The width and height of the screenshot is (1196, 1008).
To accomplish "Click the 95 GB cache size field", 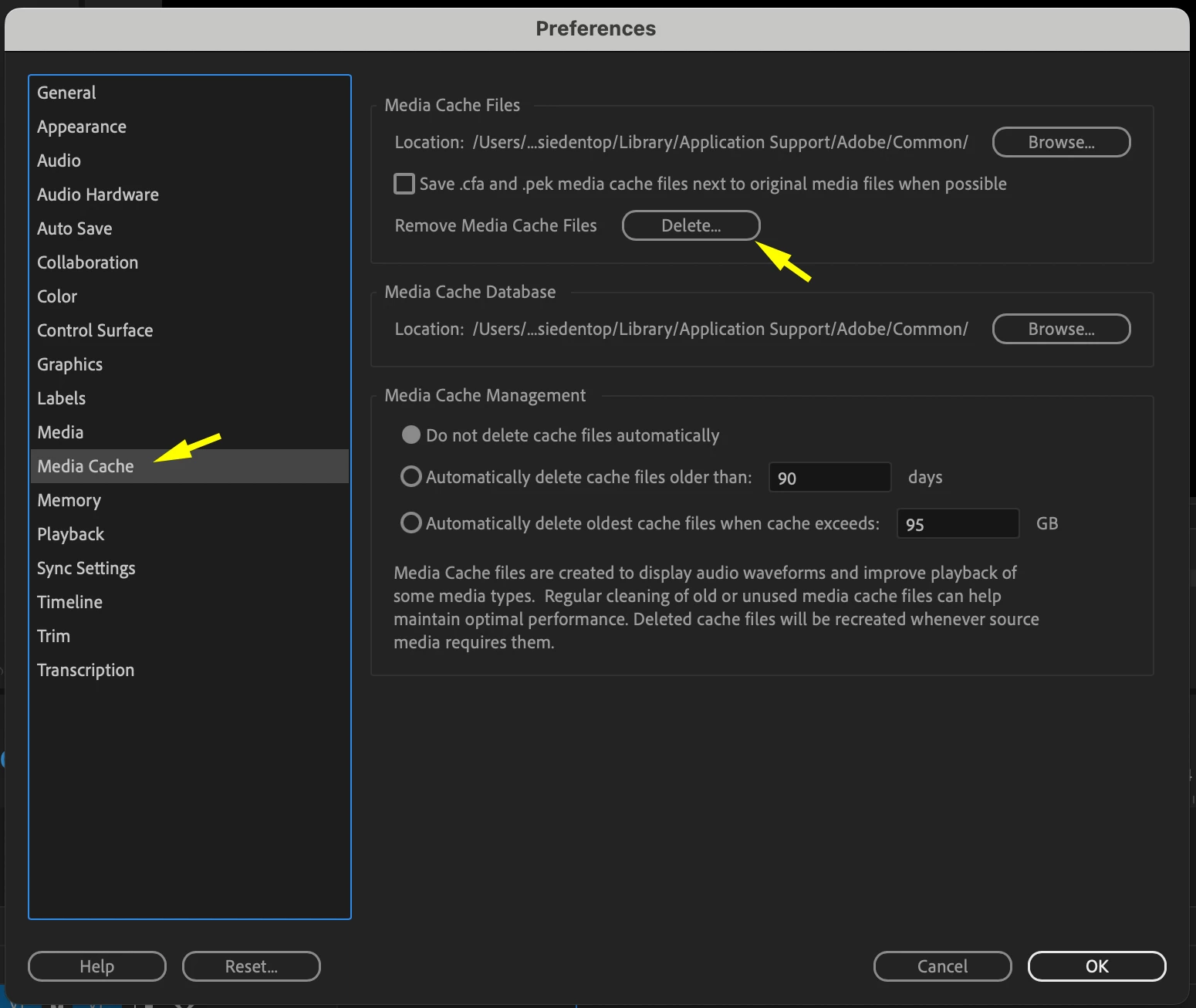I will (958, 523).
